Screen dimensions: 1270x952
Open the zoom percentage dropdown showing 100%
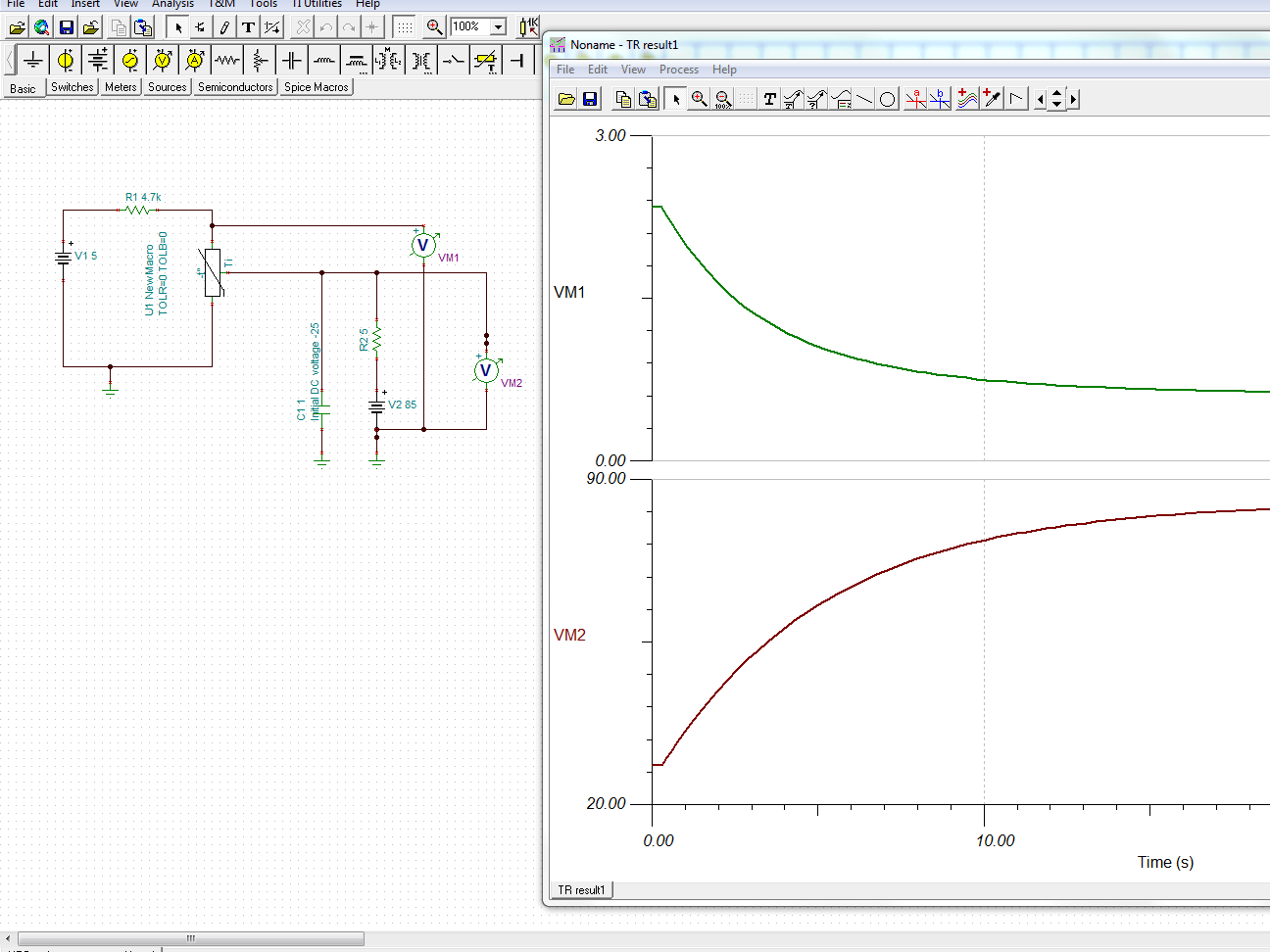496,26
